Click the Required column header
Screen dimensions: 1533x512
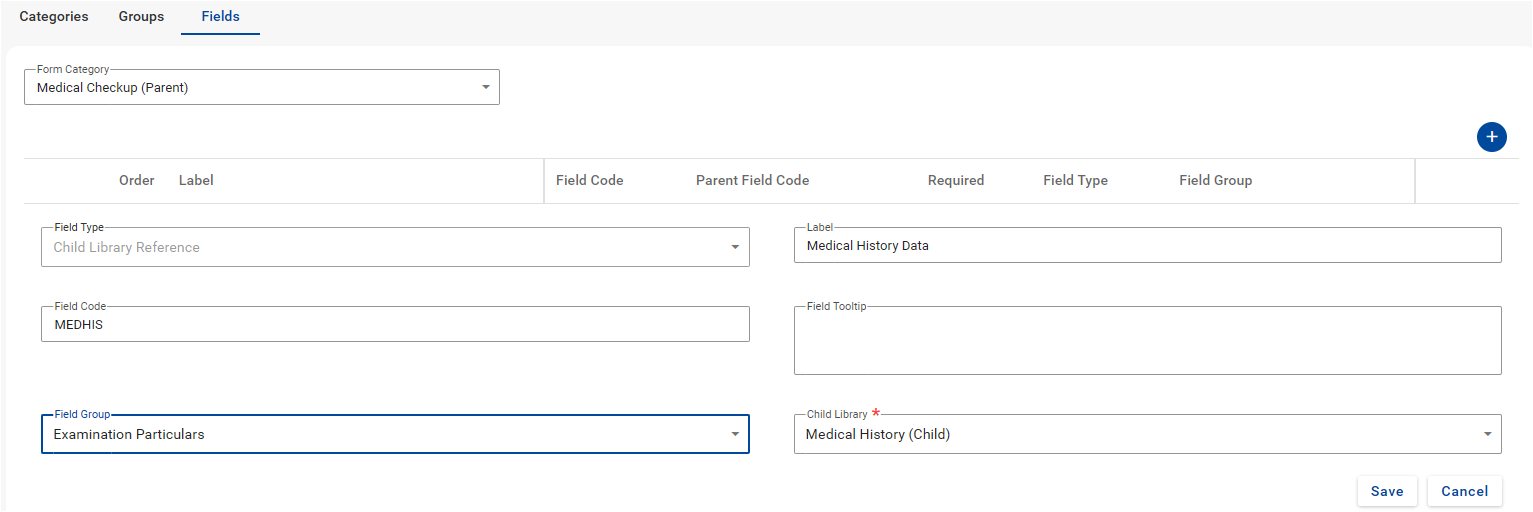[955, 181]
